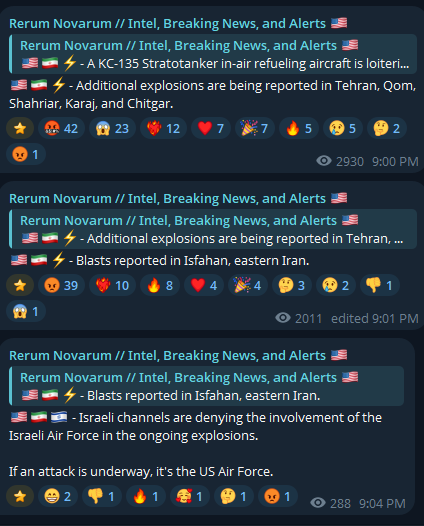Add cursing face reaction with 42 count

(61, 128)
